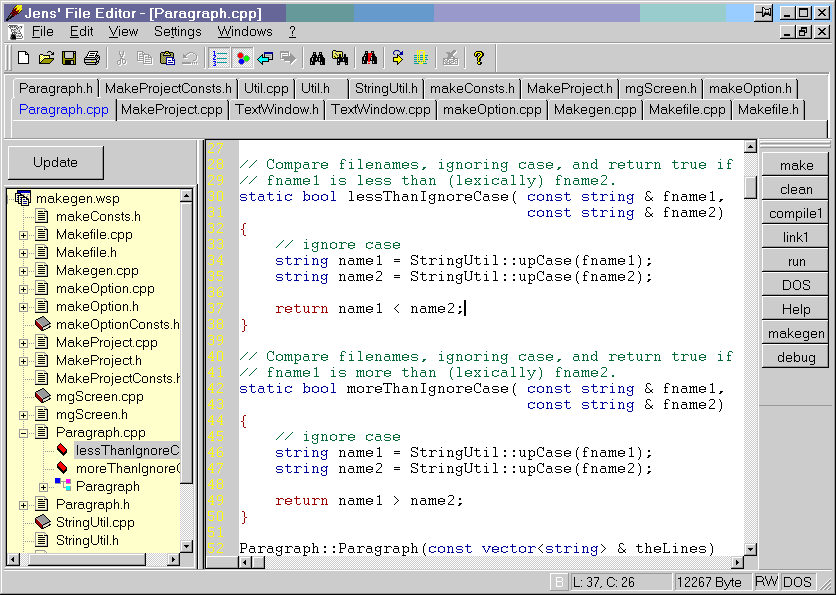Expand the mgScreen.h tree node
This screenshot has width=836, height=595.
(x=23, y=415)
